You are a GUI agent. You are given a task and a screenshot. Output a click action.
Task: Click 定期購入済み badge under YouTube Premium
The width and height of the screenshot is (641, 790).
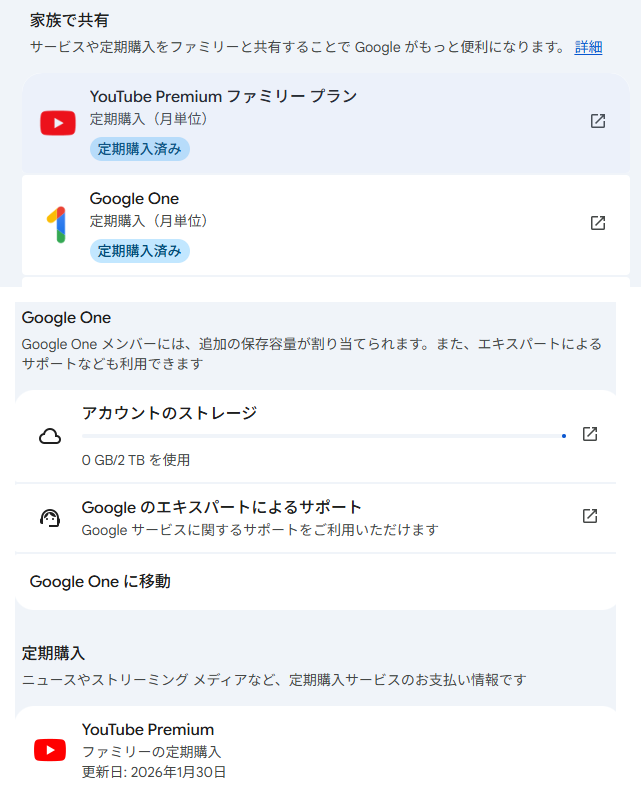[140, 149]
